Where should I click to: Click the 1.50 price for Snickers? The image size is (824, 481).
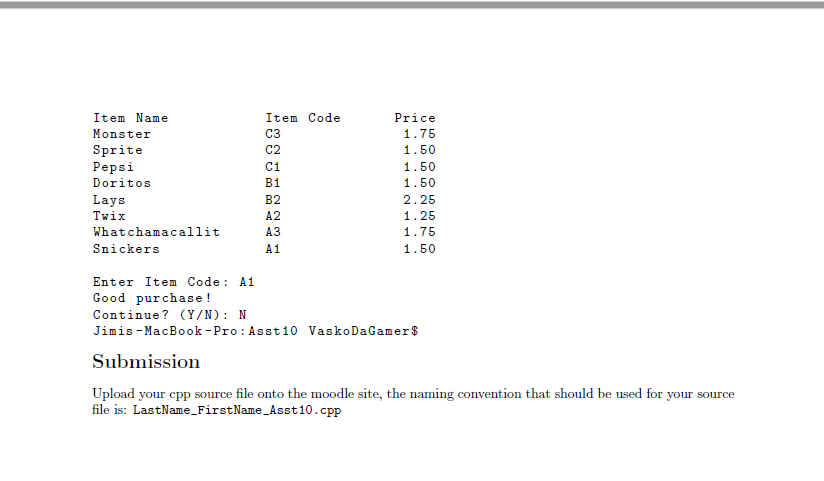(x=419, y=249)
